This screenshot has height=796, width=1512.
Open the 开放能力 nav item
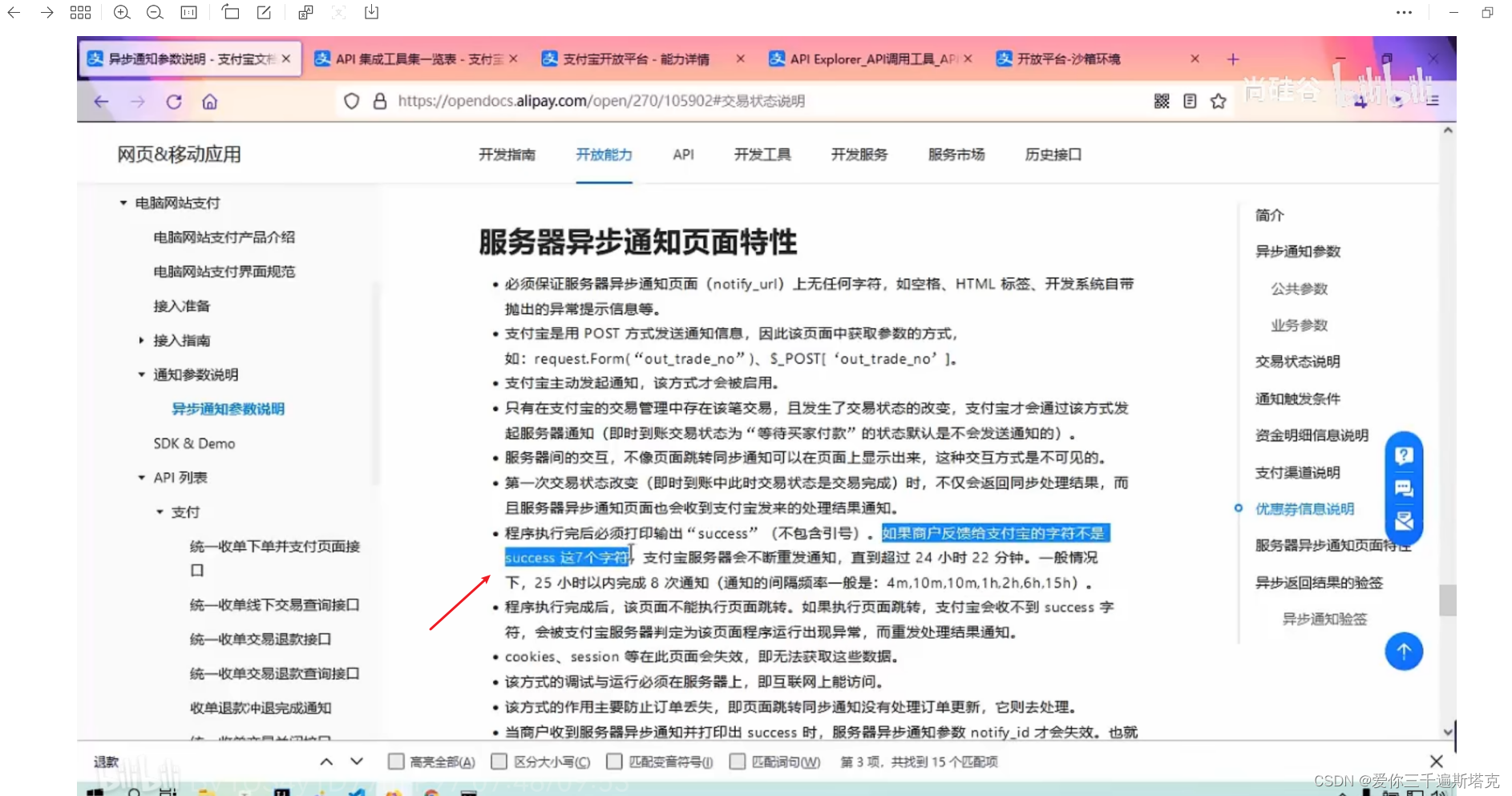tap(604, 155)
